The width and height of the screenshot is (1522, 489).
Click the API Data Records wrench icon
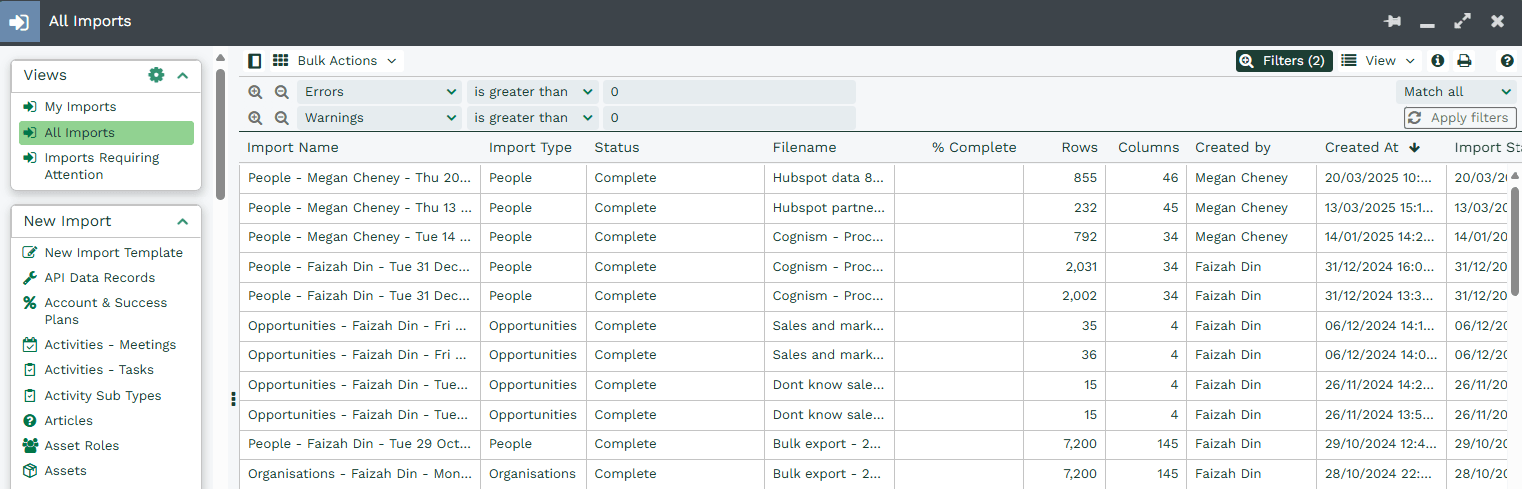30,278
